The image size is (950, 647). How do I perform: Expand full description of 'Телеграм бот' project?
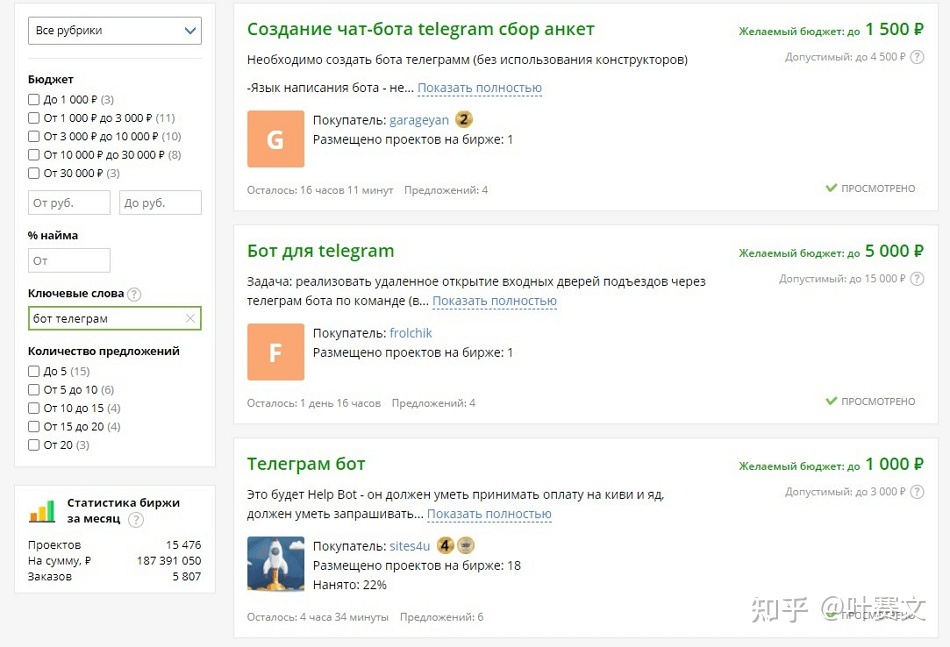tap(489, 514)
